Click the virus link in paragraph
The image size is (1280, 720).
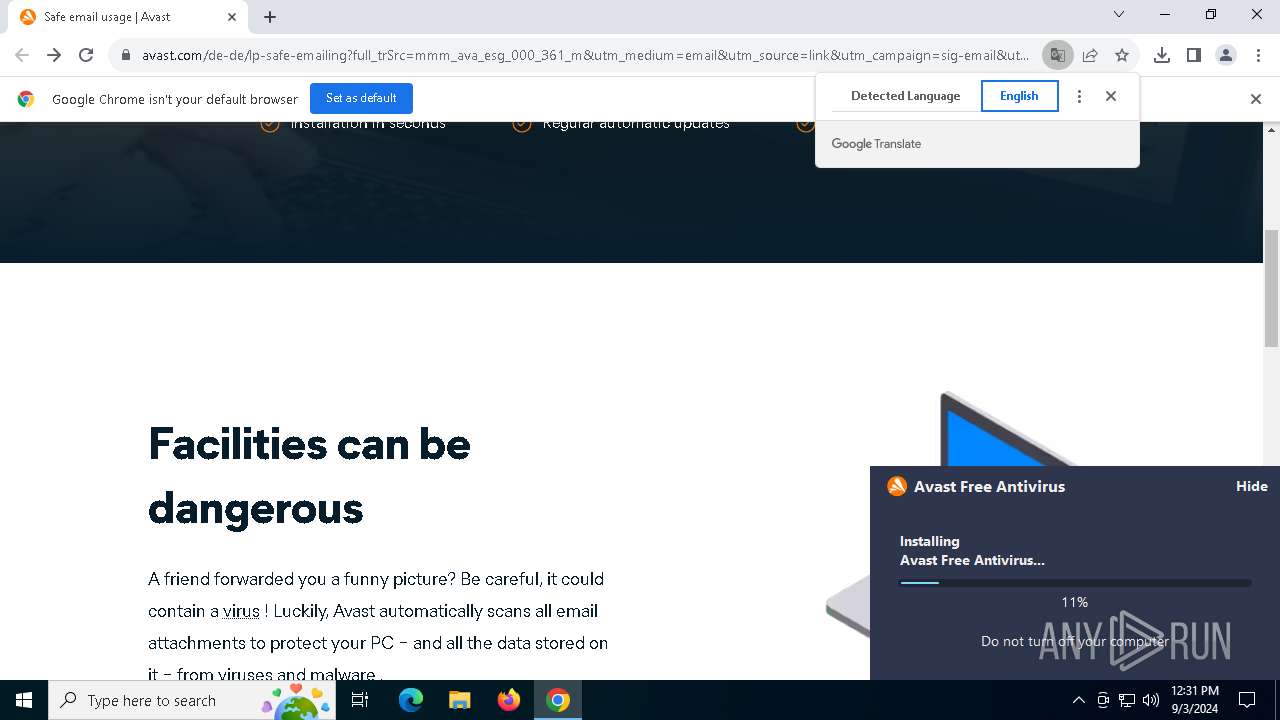click(x=241, y=611)
